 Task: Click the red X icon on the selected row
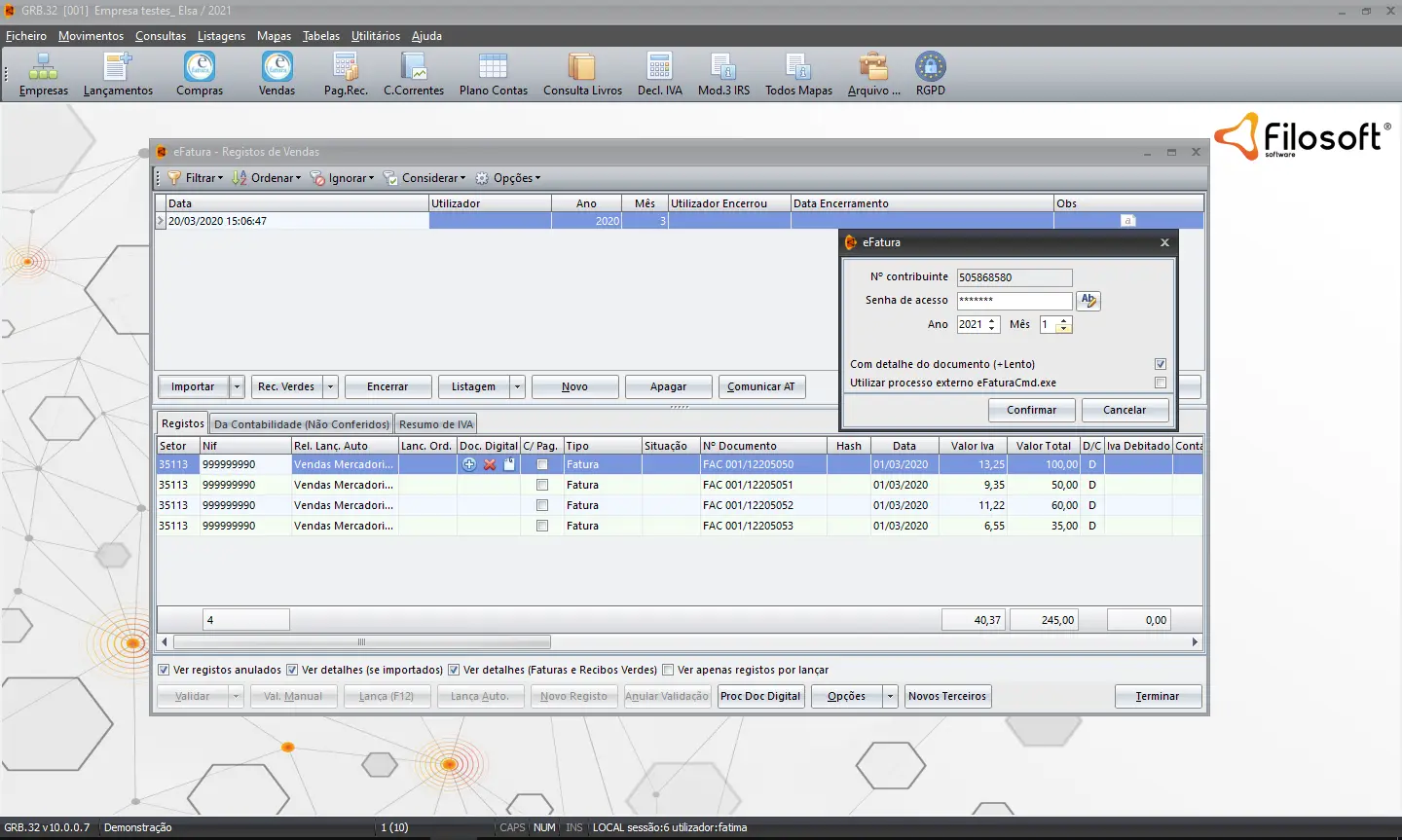[x=487, y=464]
